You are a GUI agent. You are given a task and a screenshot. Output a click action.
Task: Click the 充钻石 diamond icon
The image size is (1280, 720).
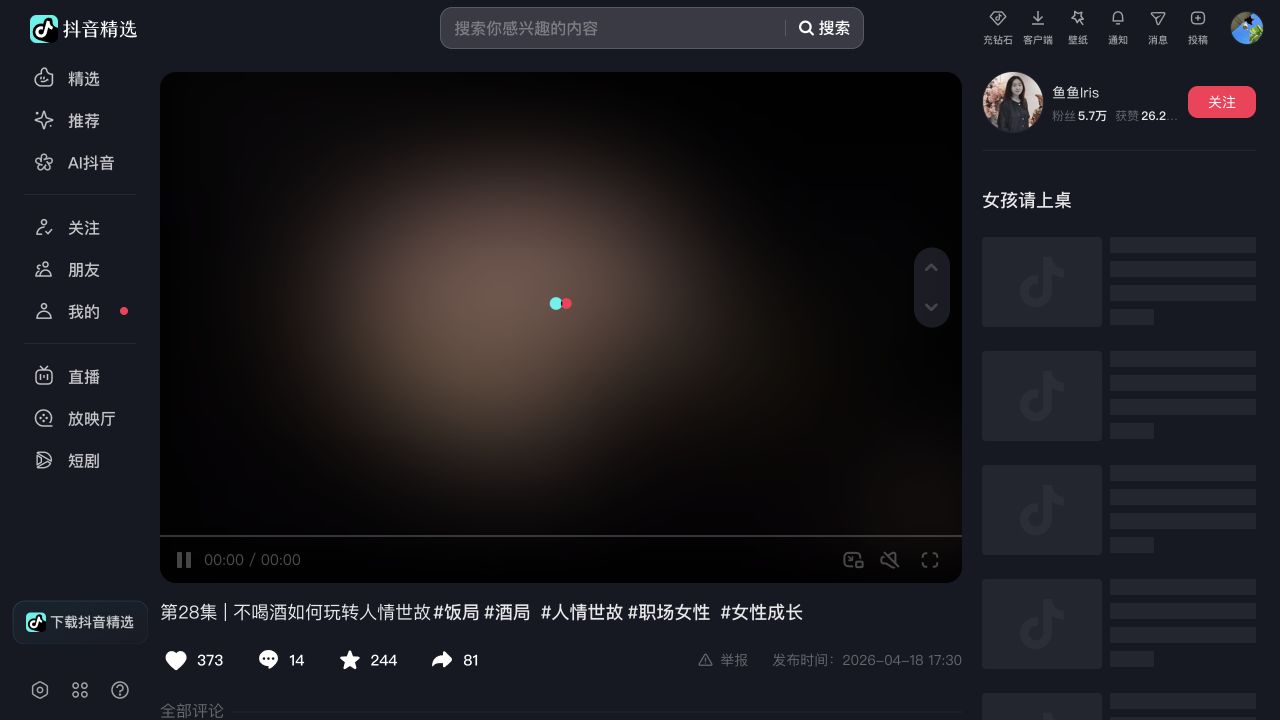point(997,18)
